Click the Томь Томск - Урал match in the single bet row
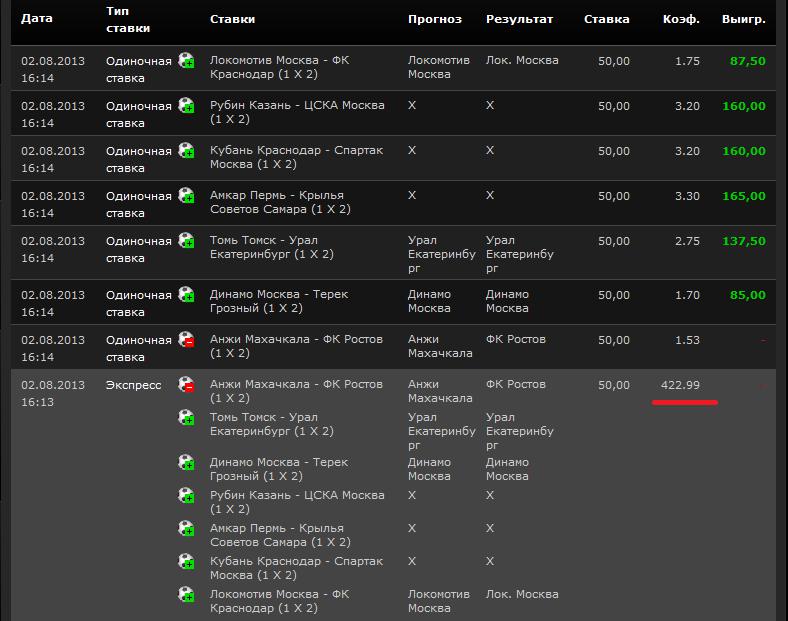 click(271, 247)
